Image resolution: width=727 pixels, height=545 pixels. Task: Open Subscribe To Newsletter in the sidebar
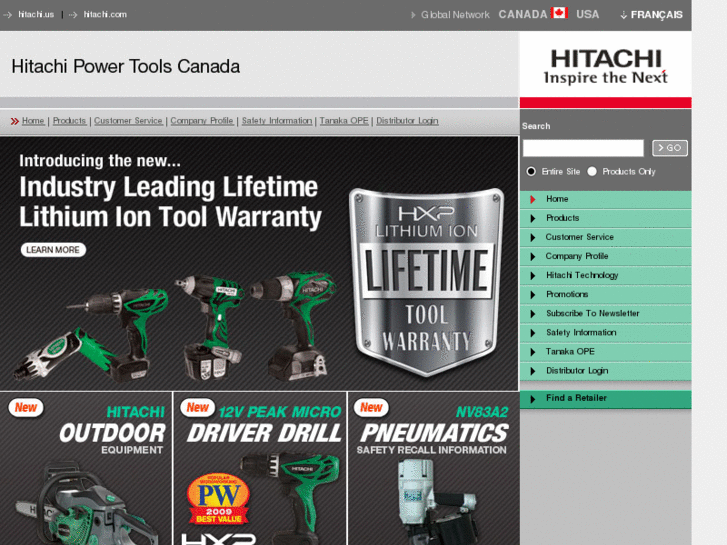coord(606,314)
